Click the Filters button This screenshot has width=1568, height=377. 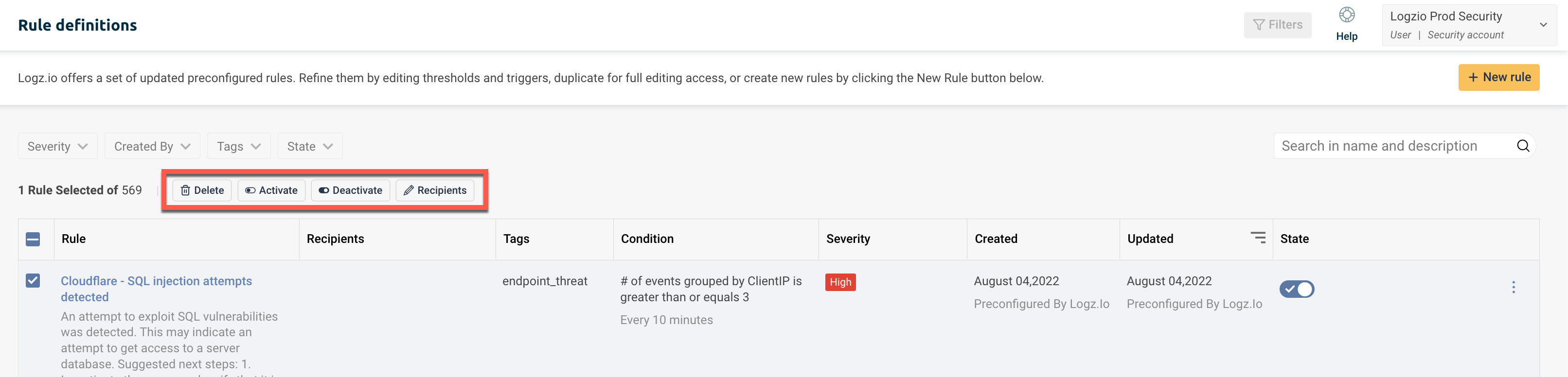pos(1277,25)
